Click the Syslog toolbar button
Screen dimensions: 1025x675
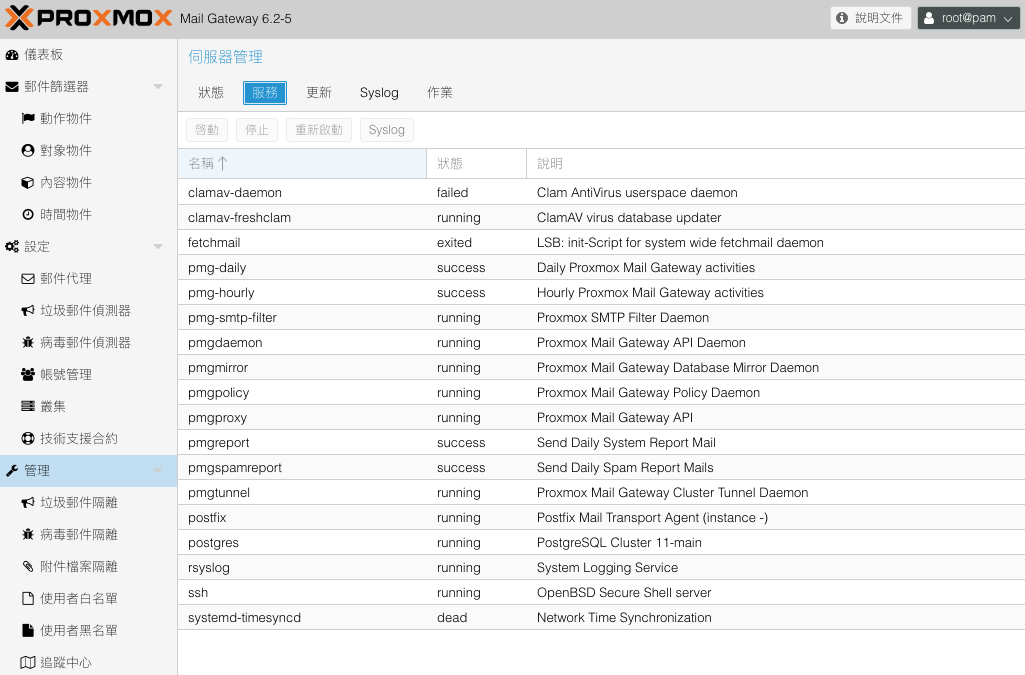[386, 130]
